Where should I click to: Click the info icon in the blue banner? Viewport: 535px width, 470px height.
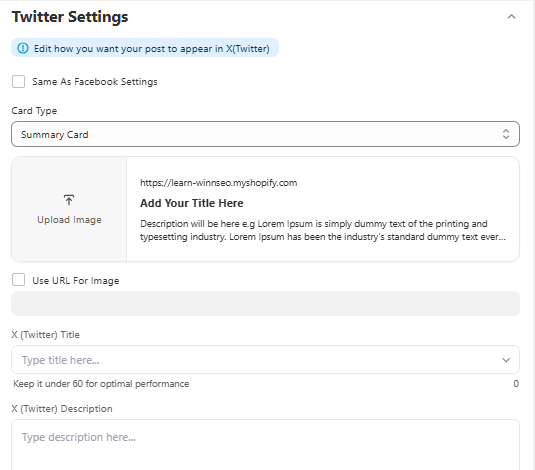[x=23, y=48]
